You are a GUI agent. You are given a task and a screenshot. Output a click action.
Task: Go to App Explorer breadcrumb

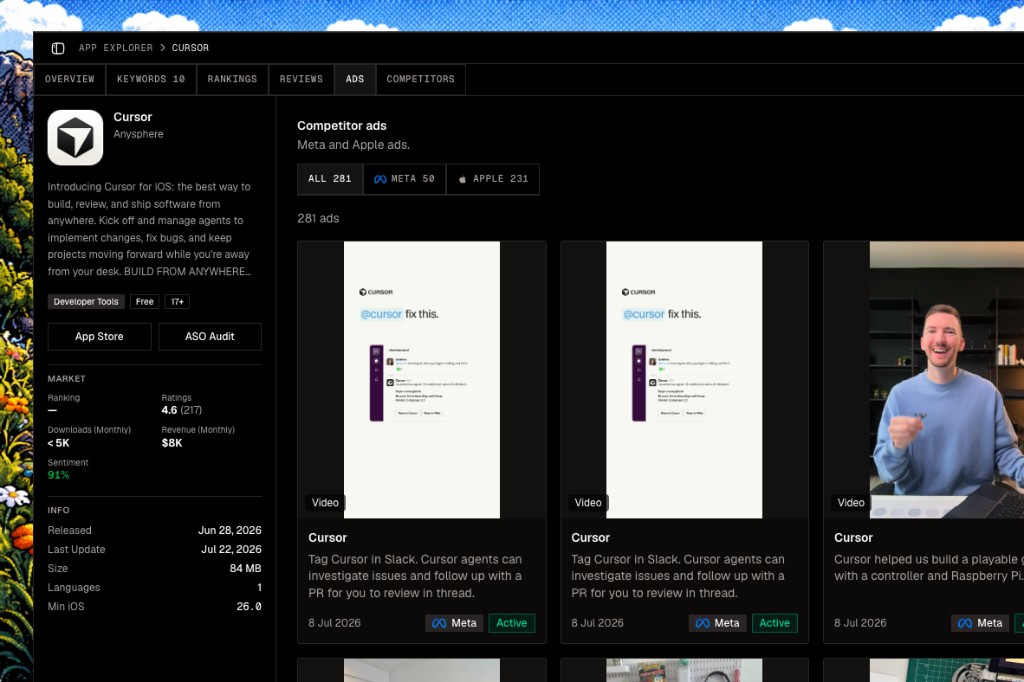click(116, 48)
